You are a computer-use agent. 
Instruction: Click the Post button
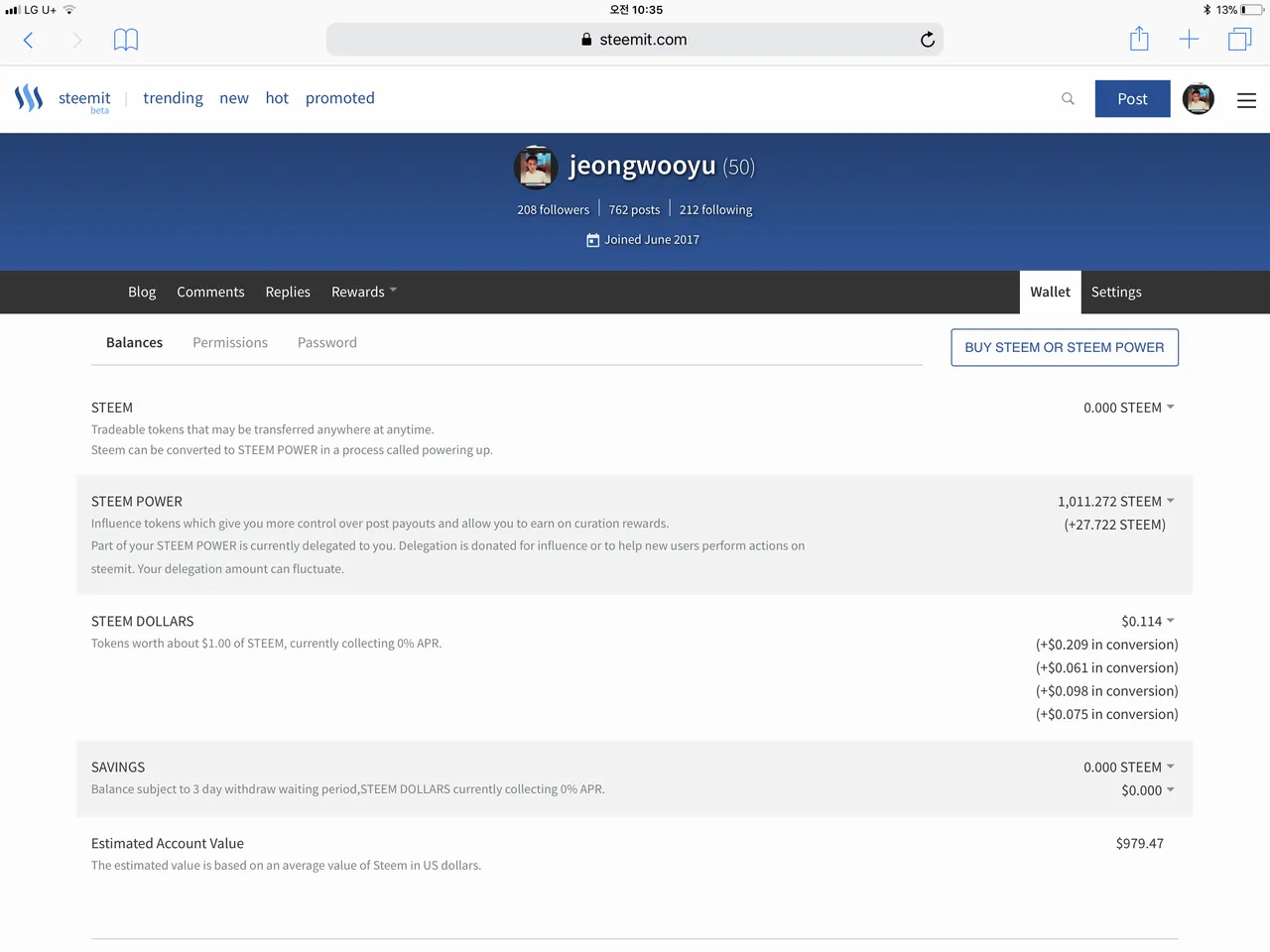1132,98
